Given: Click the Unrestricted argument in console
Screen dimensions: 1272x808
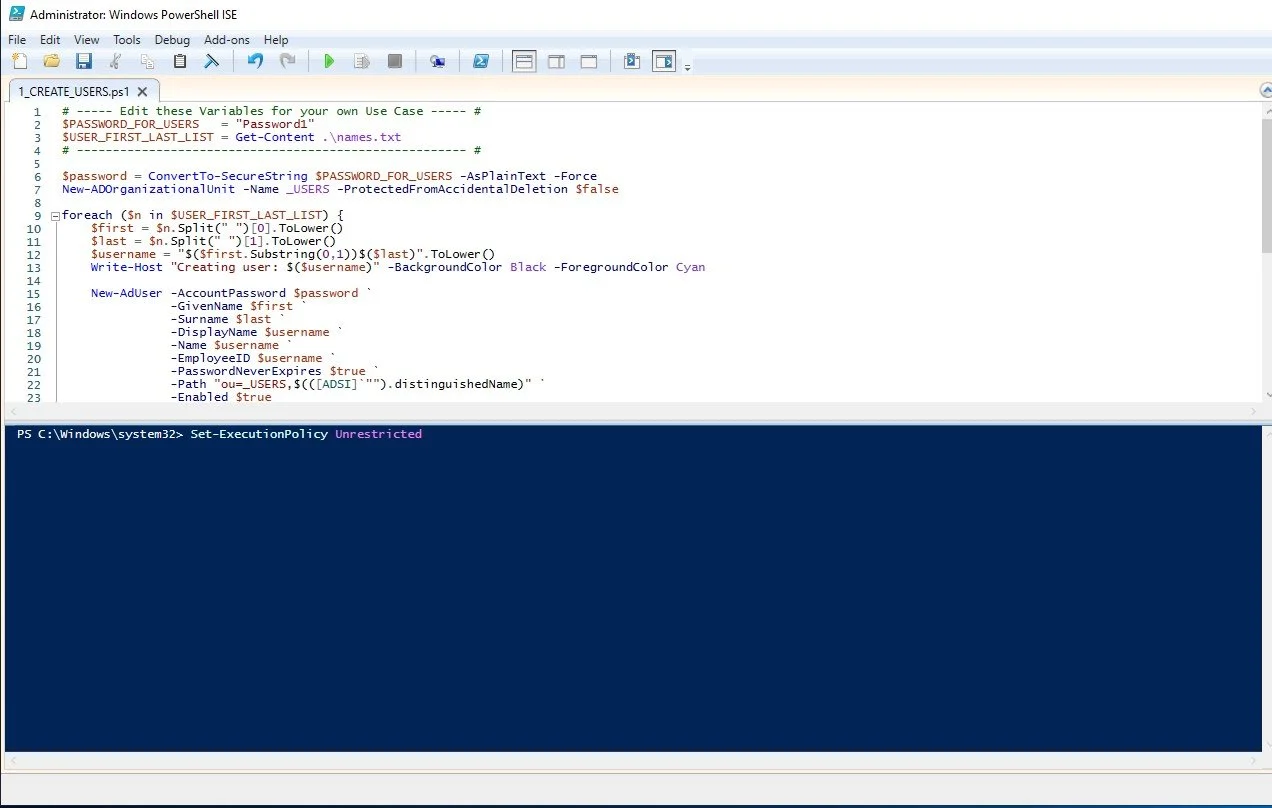Looking at the screenshot, I should point(378,434).
